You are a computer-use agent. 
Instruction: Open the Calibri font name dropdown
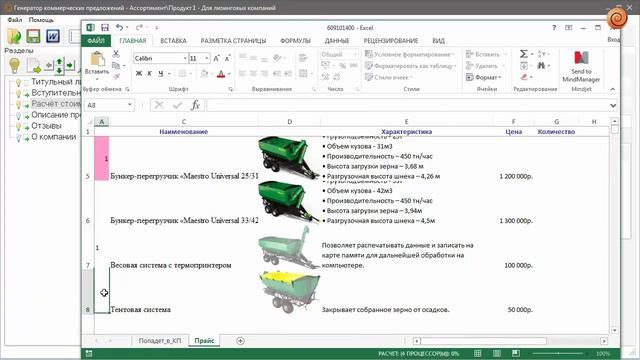coord(185,58)
